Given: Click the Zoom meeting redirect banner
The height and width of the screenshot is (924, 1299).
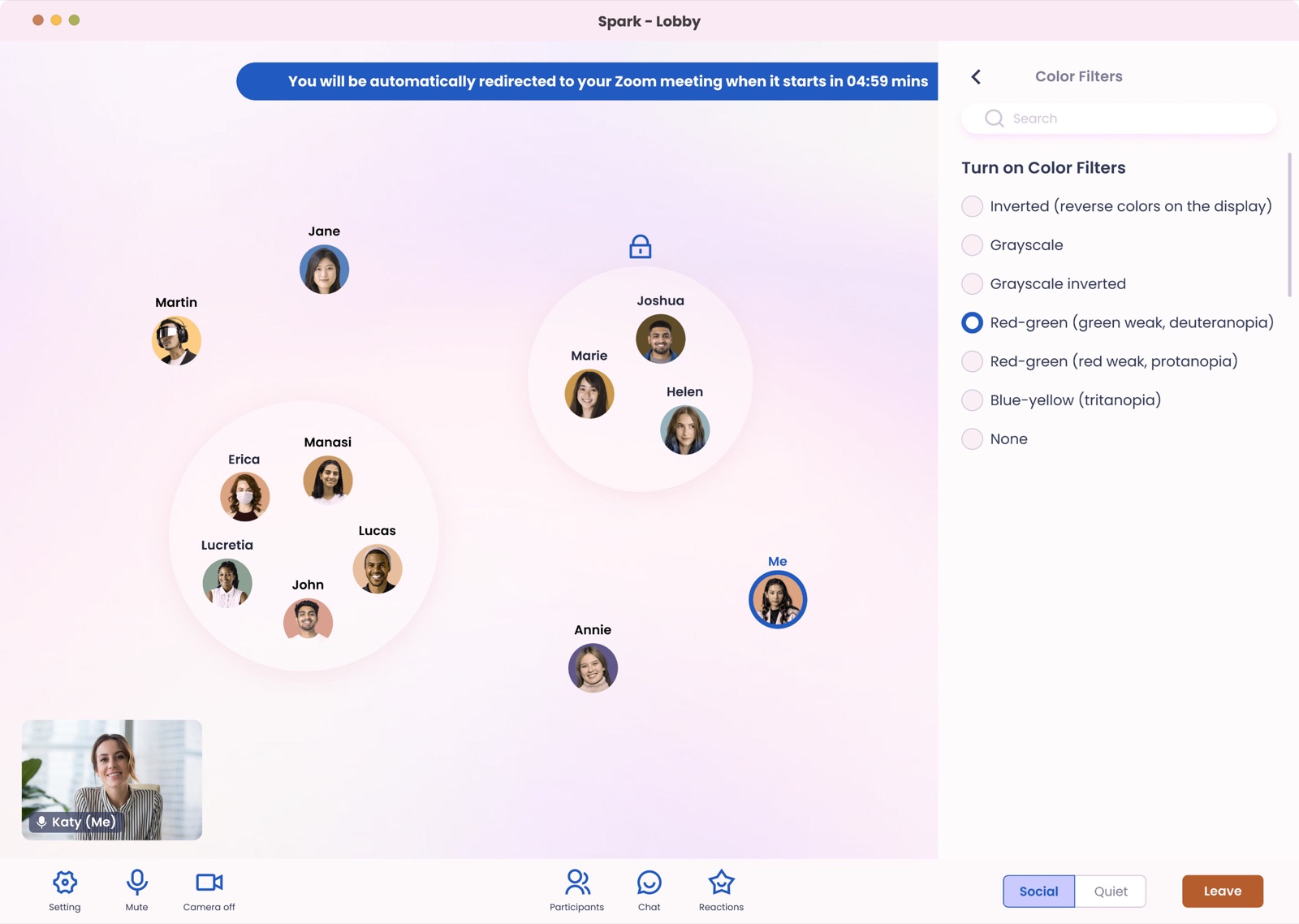Looking at the screenshot, I should [x=587, y=81].
